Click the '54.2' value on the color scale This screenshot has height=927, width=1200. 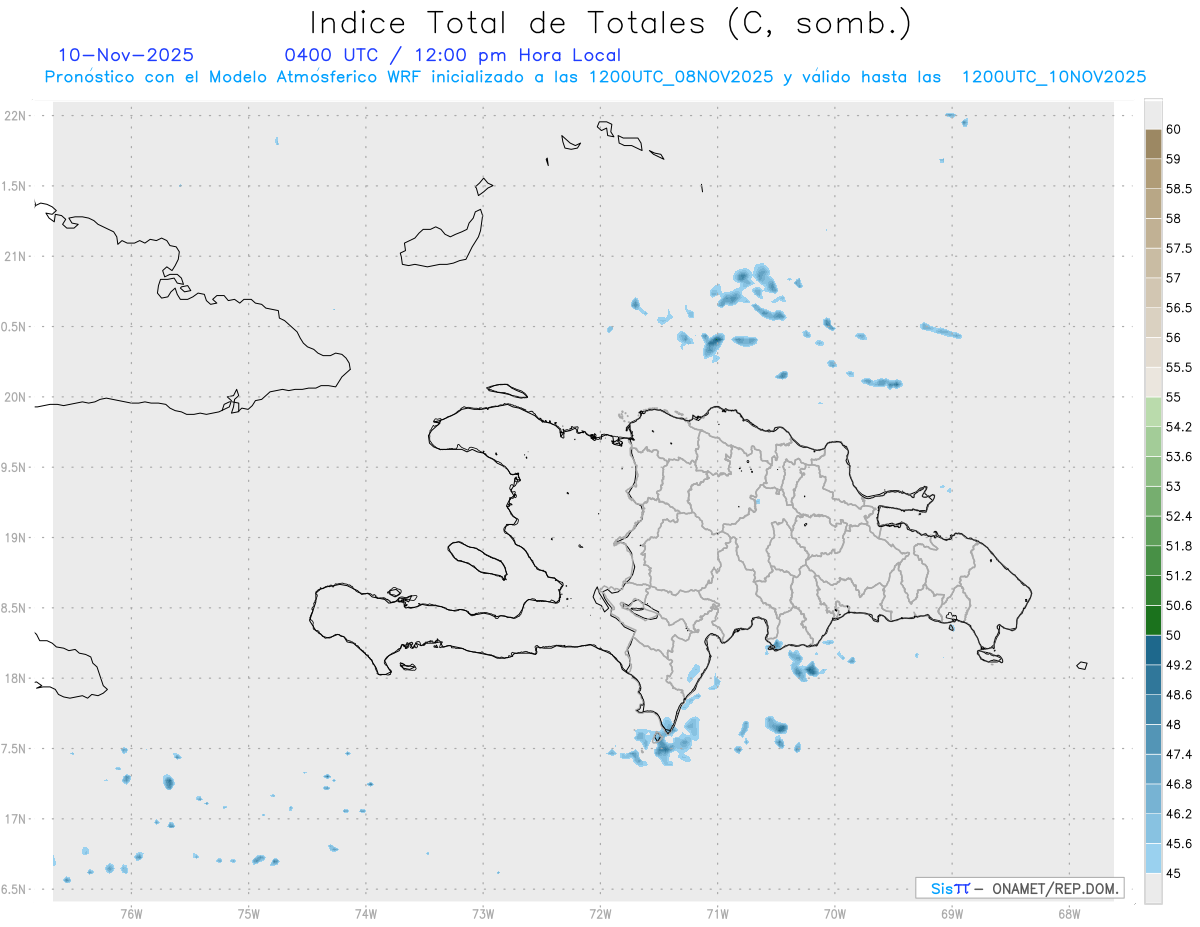pos(1179,427)
